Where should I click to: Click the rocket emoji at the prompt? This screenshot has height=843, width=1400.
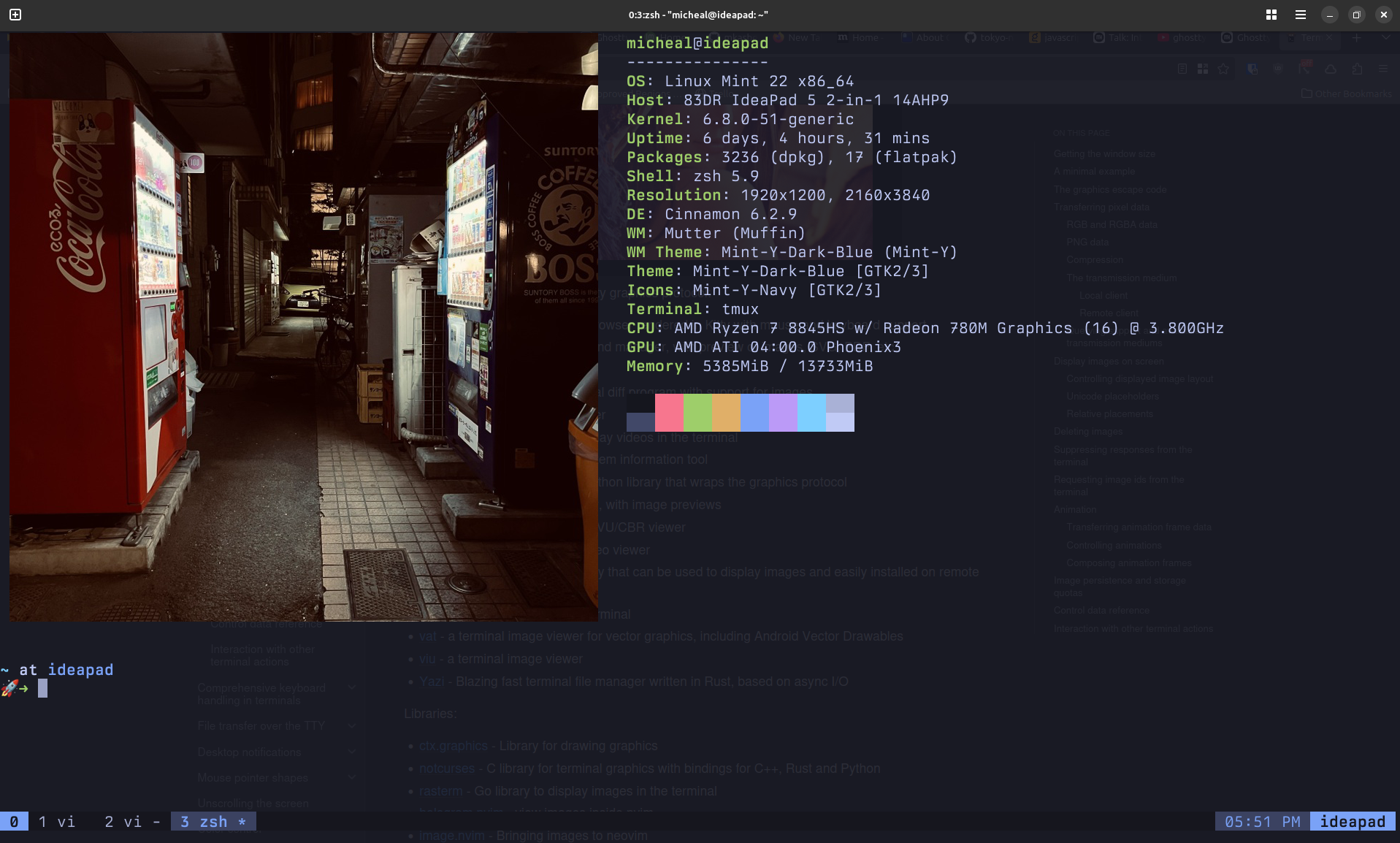coord(9,688)
